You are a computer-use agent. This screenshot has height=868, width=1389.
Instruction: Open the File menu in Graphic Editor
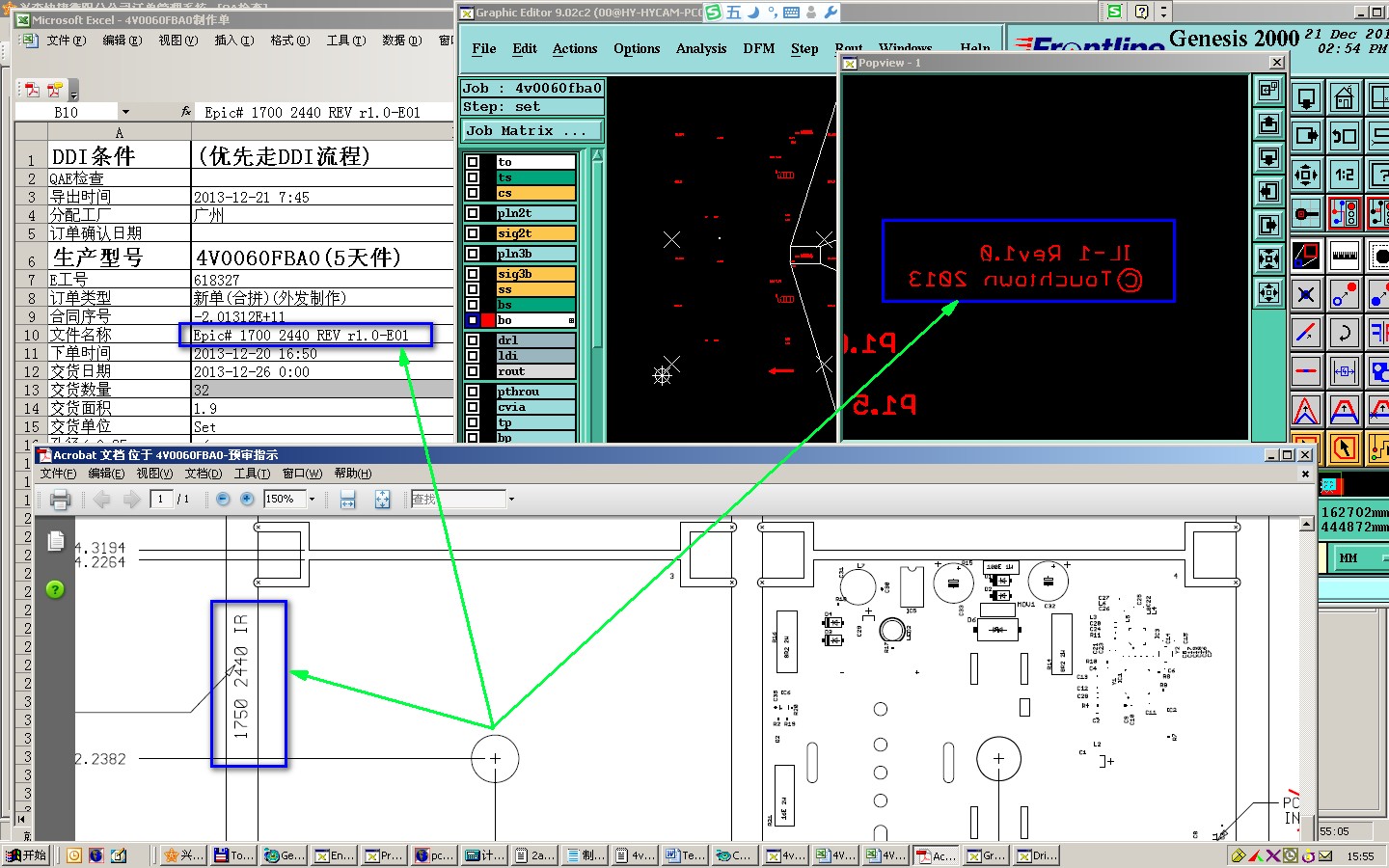[x=484, y=48]
